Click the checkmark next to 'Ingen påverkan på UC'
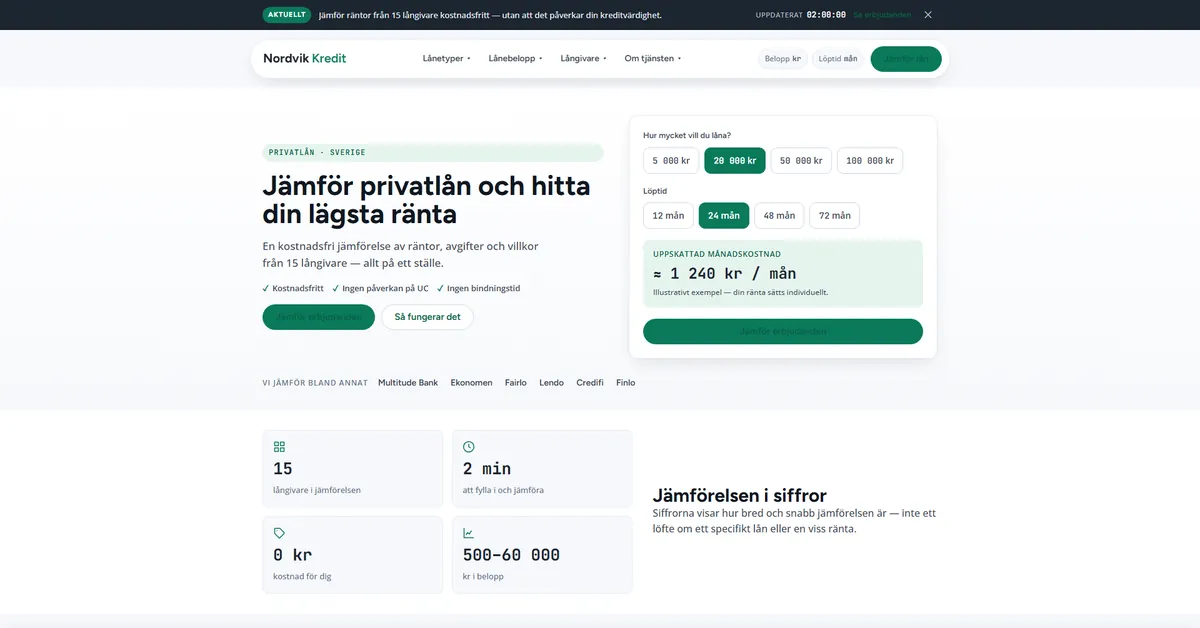 (x=336, y=288)
